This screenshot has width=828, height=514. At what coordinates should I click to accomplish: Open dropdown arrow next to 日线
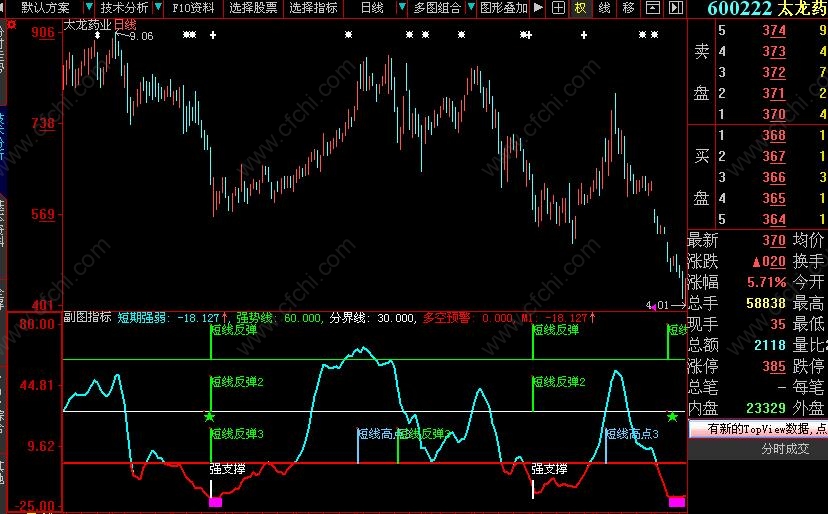402,7
